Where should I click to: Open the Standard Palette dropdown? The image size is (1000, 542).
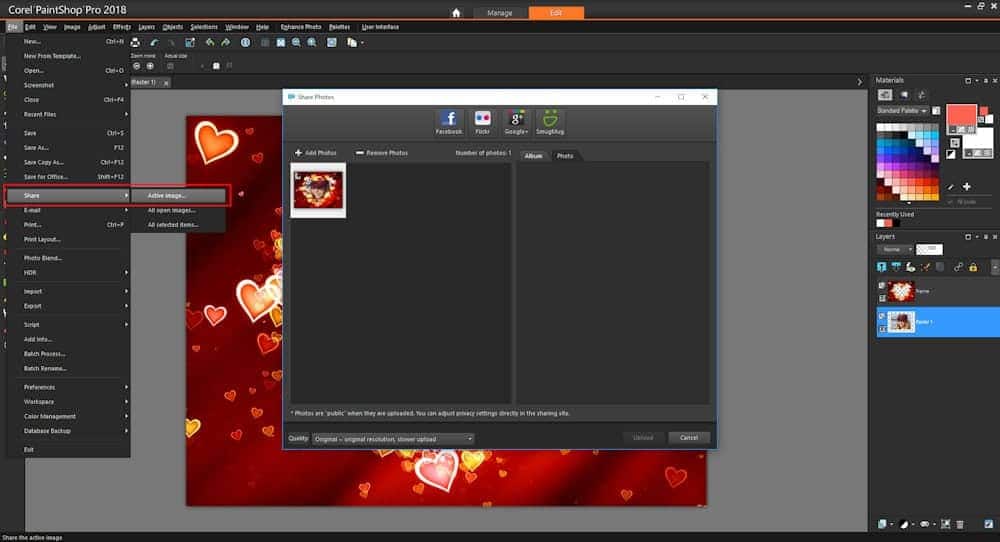click(x=902, y=110)
